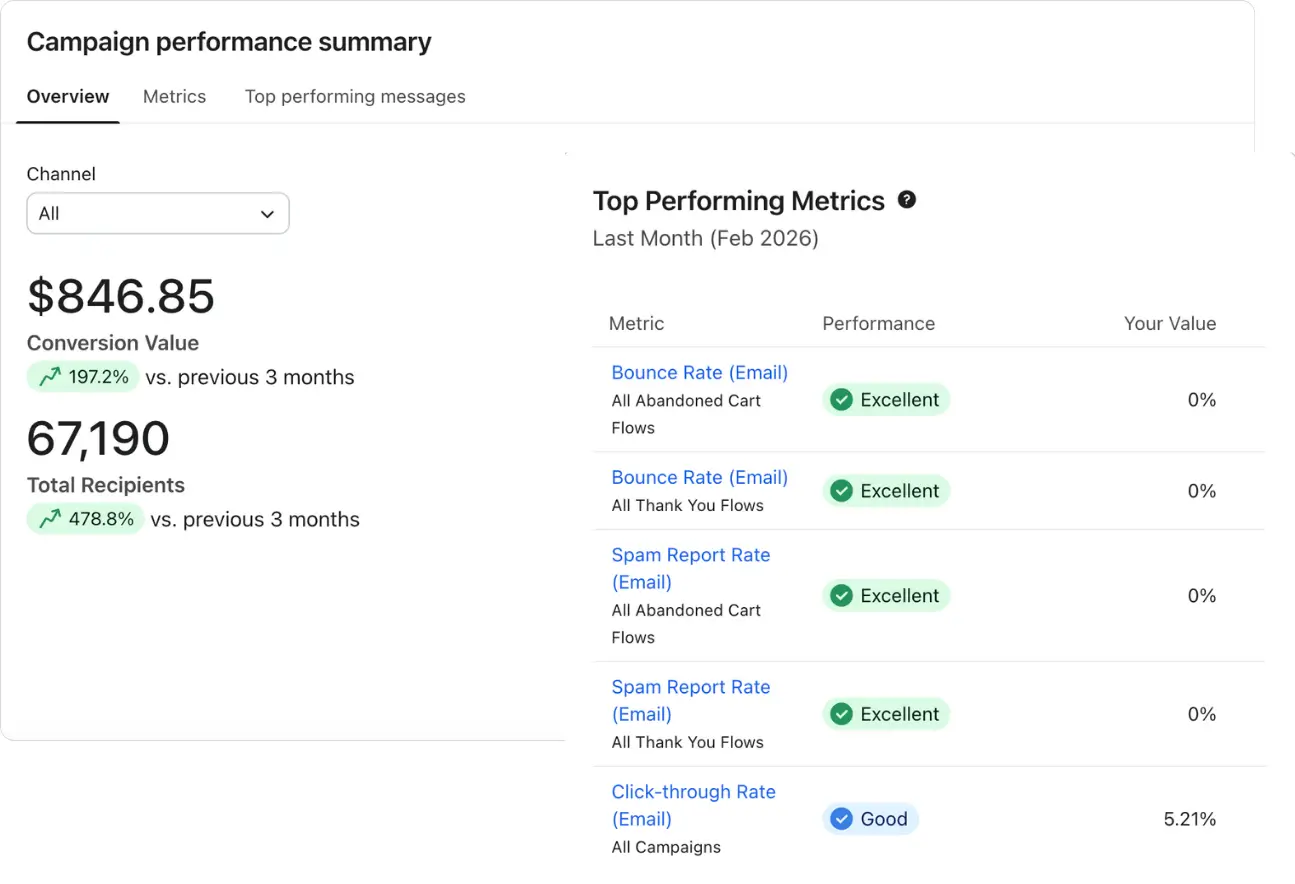
Task: Click the upward trend icon for Total Recipients
Action: (49, 519)
